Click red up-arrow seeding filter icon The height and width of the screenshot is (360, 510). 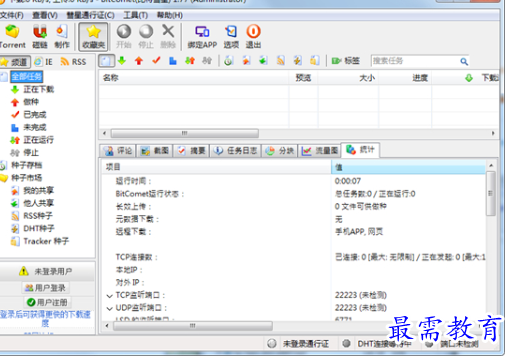(x=139, y=61)
